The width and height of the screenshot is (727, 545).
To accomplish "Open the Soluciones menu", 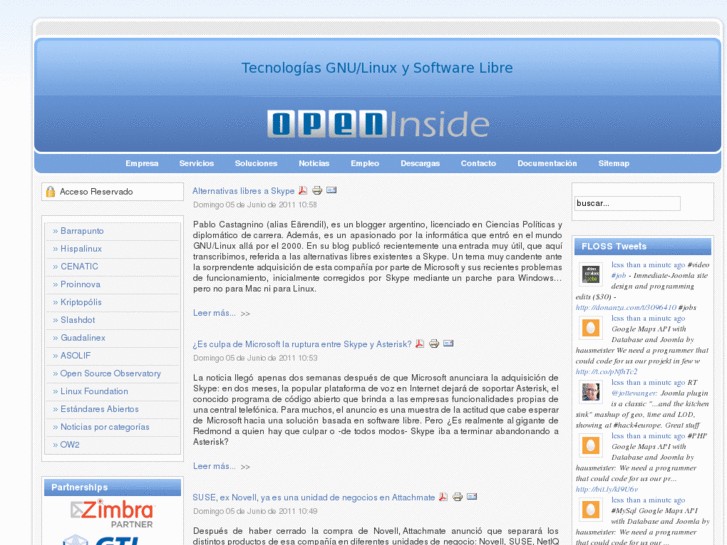I will (x=256, y=163).
